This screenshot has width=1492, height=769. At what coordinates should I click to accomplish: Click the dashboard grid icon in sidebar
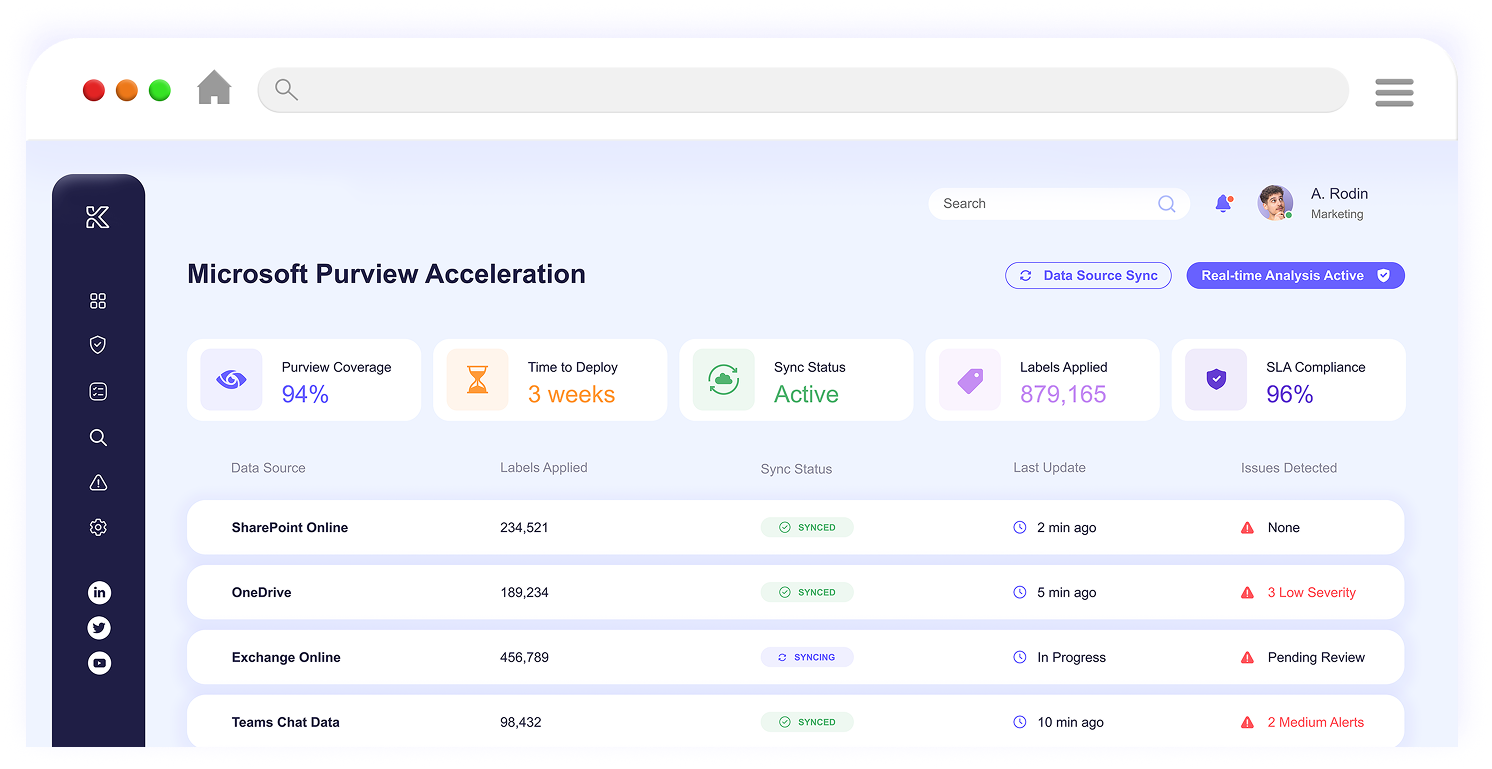click(x=98, y=301)
